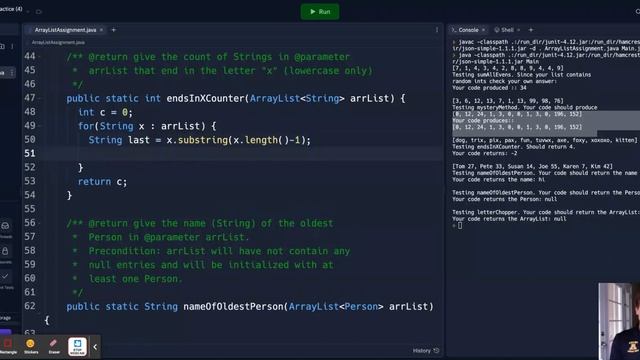Click the webcam video thumbnail

click(619, 321)
